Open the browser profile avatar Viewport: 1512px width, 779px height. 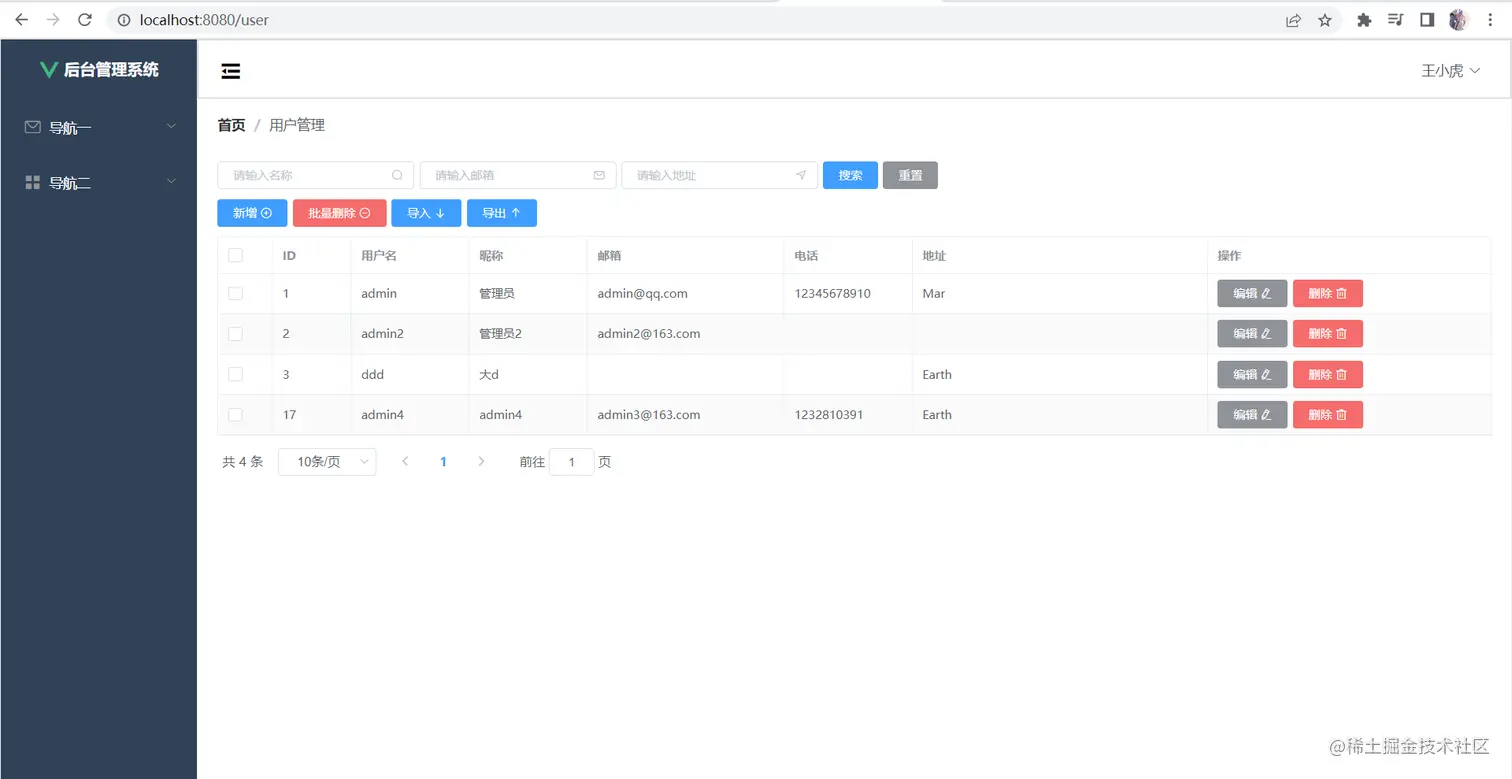[x=1458, y=20]
